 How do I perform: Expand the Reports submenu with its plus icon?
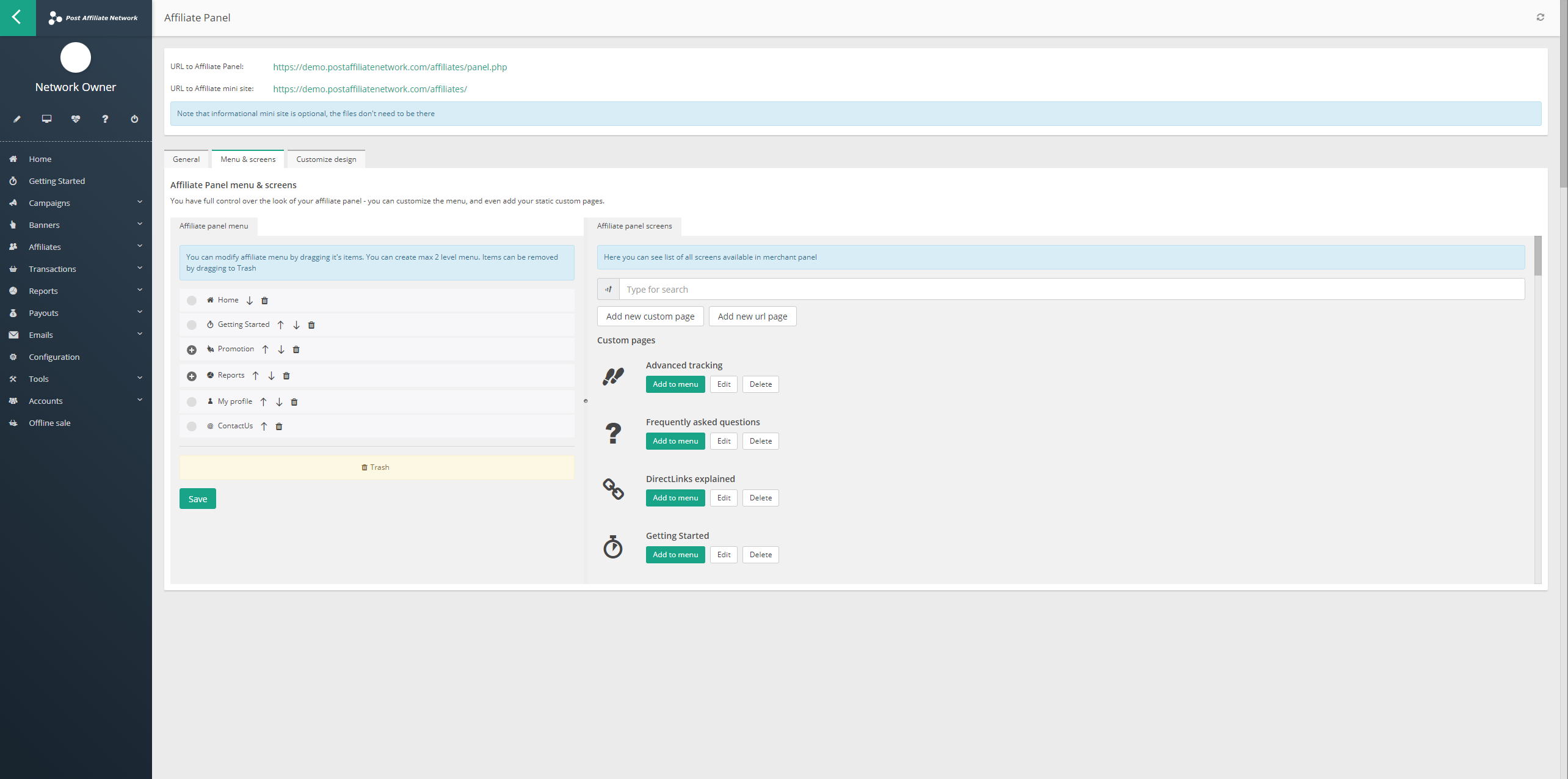point(192,376)
